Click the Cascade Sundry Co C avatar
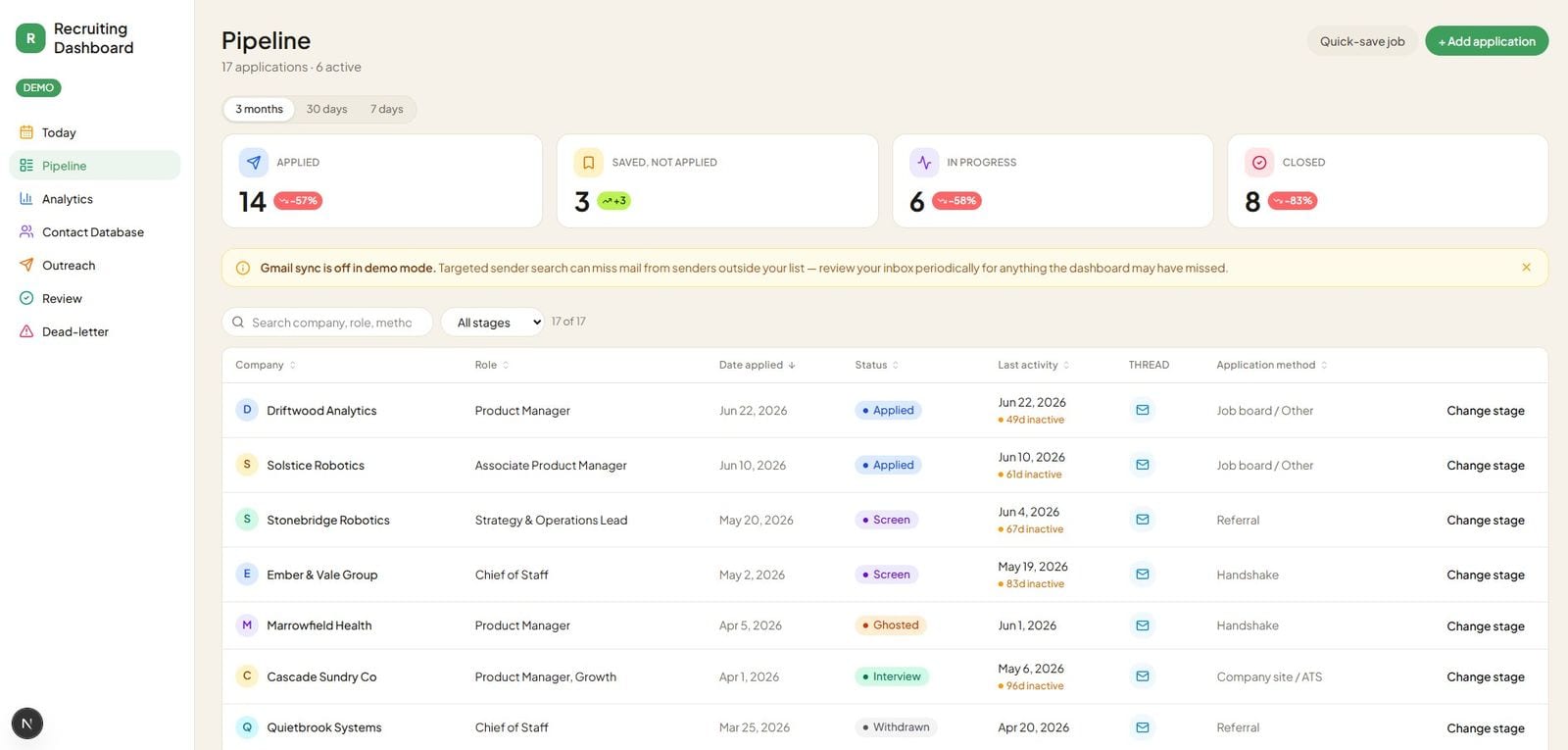This screenshot has width=1568, height=750. tap(247, 676)
